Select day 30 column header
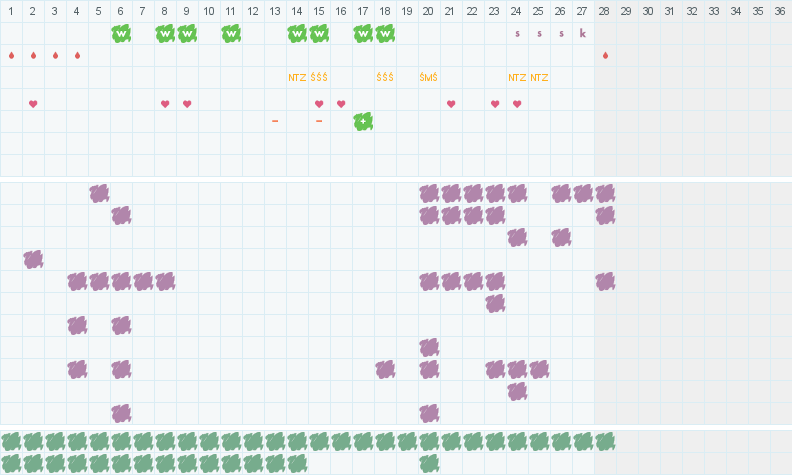This screenshot has height=475, width=792. click(x=649, y=11)
